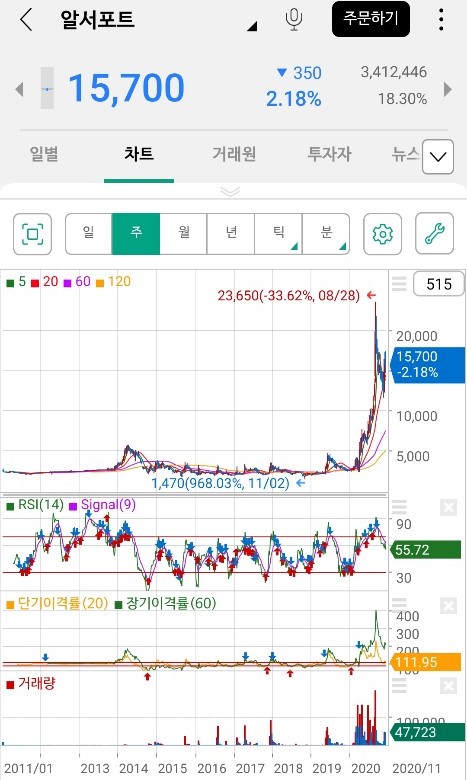Tap the 2.18% change rate
This screenshot has width=467, height=780.
click(293, 99)
